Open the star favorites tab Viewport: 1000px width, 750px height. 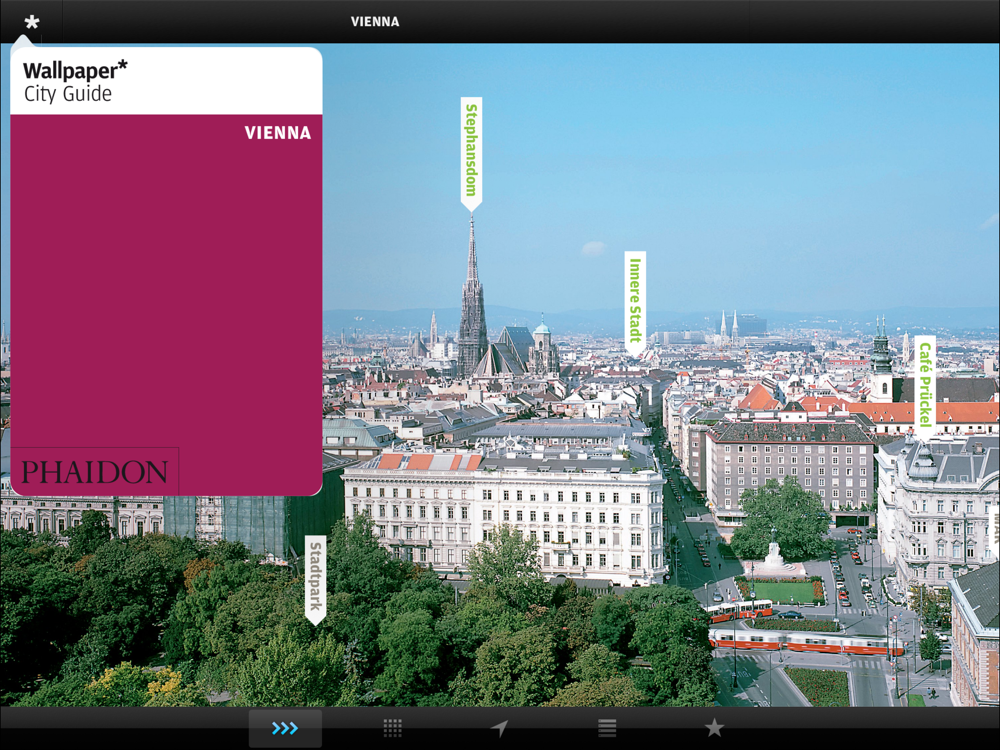click(x=714, y=728)
